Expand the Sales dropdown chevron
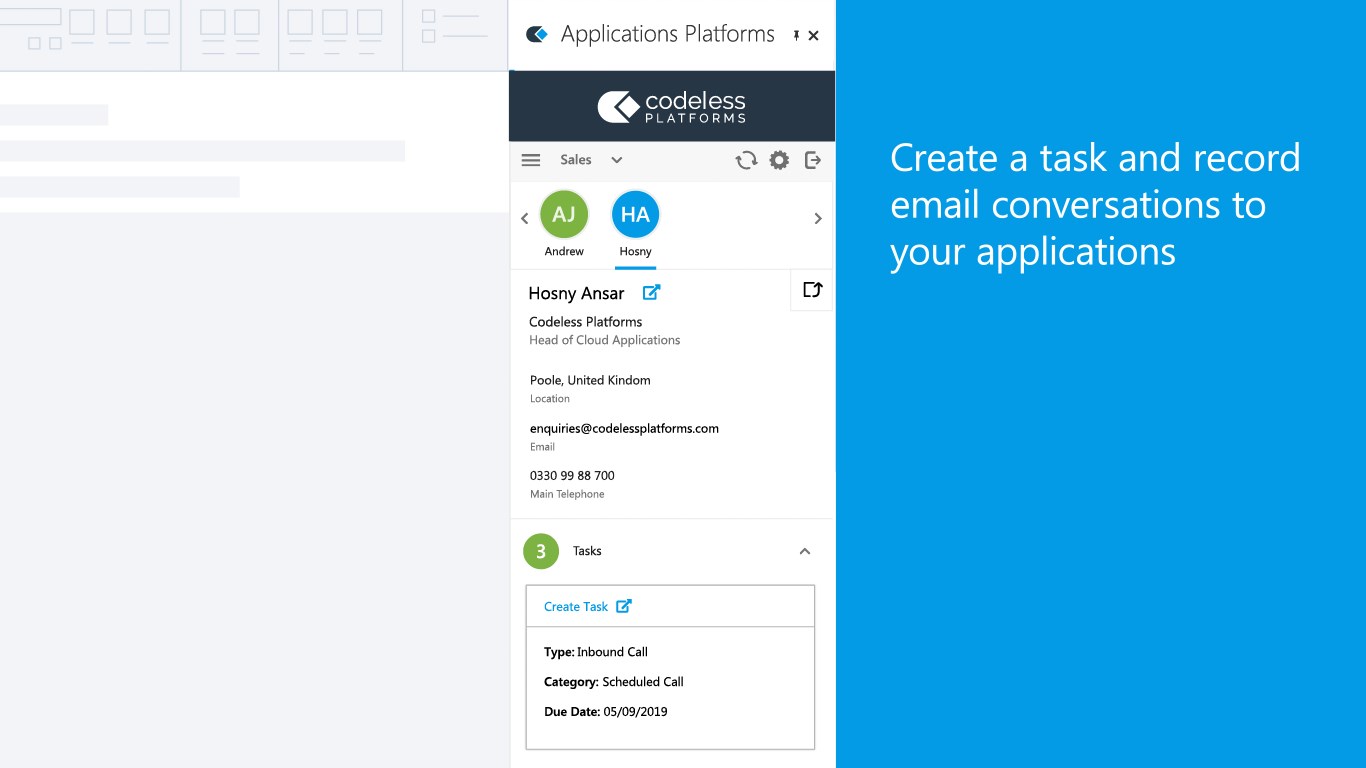This screenshot has height=768, width=1366. pos(617,160)
